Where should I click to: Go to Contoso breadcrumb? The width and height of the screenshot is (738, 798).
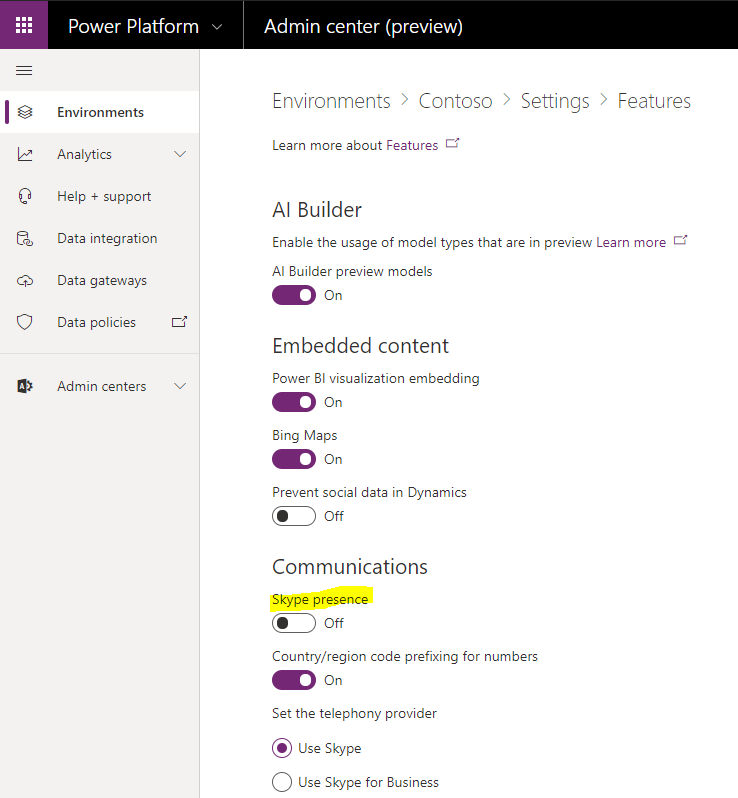[x=456, y=101]
